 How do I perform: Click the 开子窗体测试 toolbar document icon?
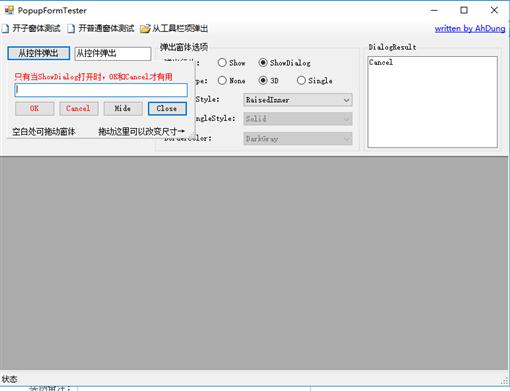tap(5, 29)
